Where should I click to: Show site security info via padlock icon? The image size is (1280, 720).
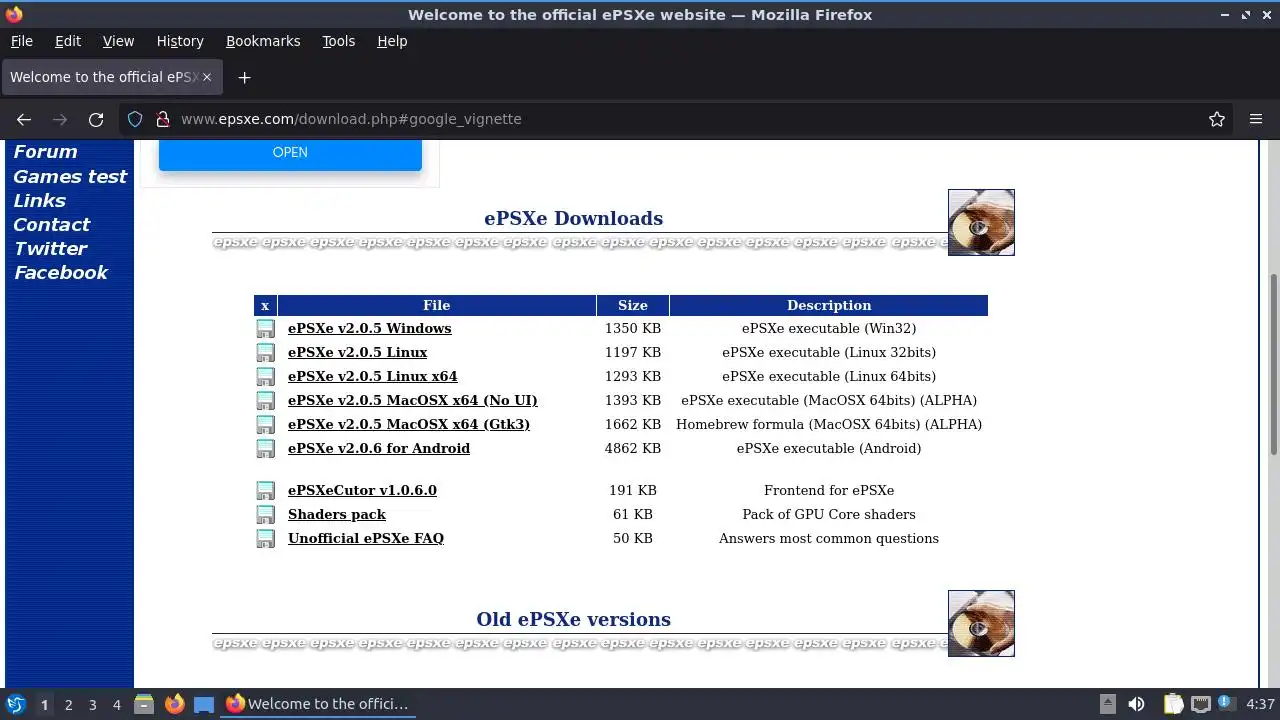point(163,119)
